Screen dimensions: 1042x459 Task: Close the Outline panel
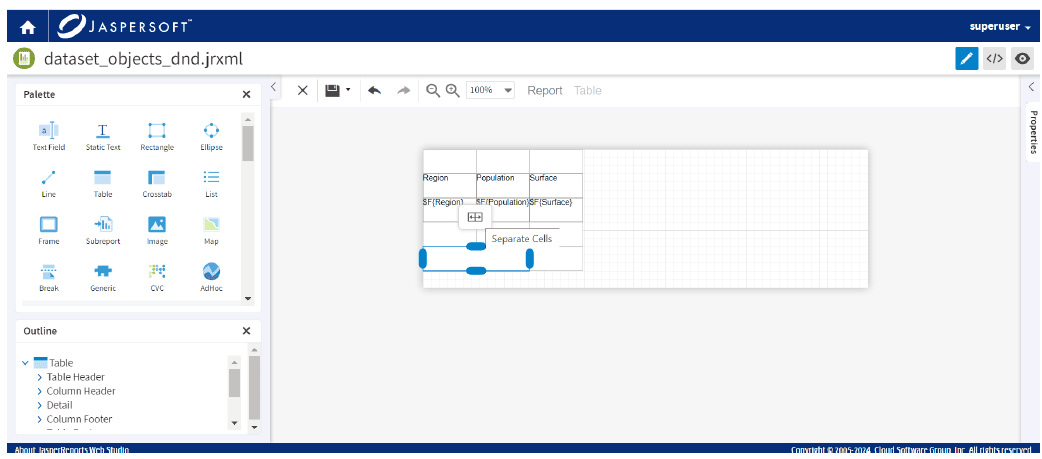(247, 331)
